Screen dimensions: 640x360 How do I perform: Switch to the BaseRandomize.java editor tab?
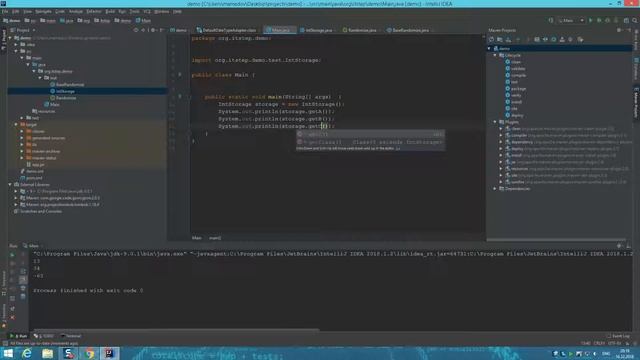(x=408, y=30)
